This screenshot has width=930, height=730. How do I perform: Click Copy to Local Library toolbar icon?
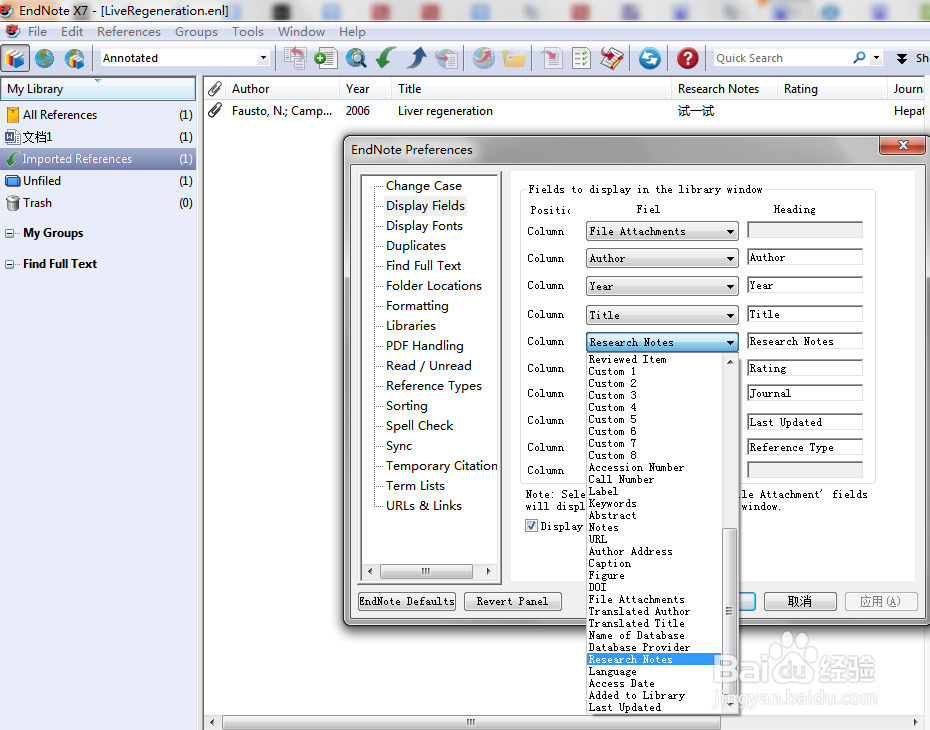point(295,58)
